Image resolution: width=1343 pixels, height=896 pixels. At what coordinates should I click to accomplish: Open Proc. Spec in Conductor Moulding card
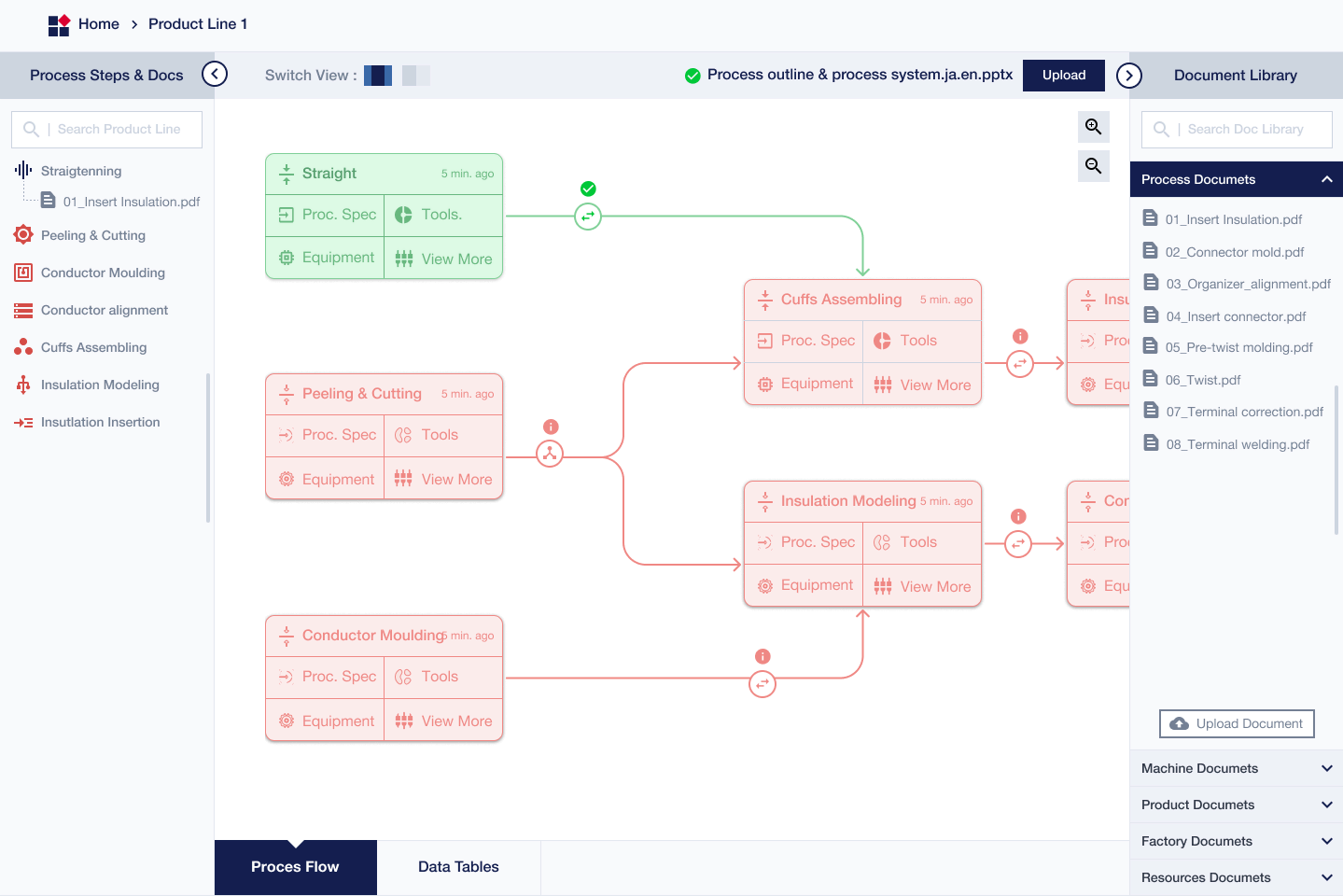(325, 677)
